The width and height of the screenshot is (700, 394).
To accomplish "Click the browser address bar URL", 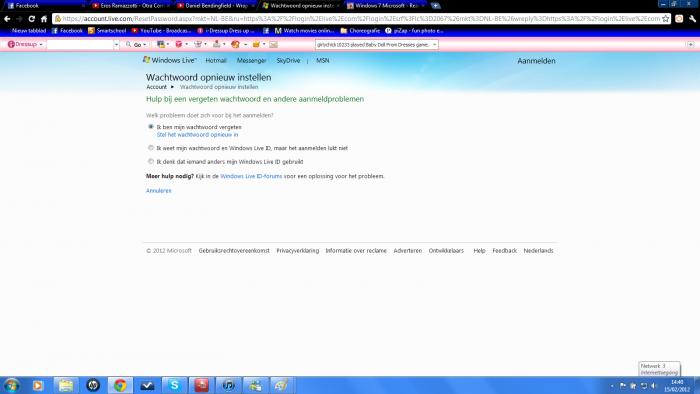I will pos(361,19).
